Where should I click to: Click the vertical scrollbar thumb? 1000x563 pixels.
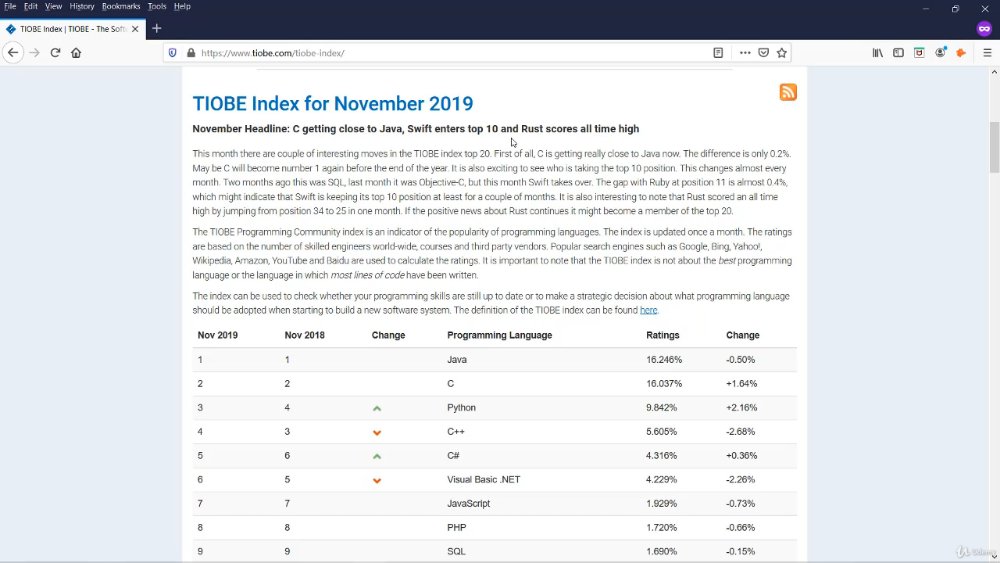pyautogui.click(x=994, y=146)
